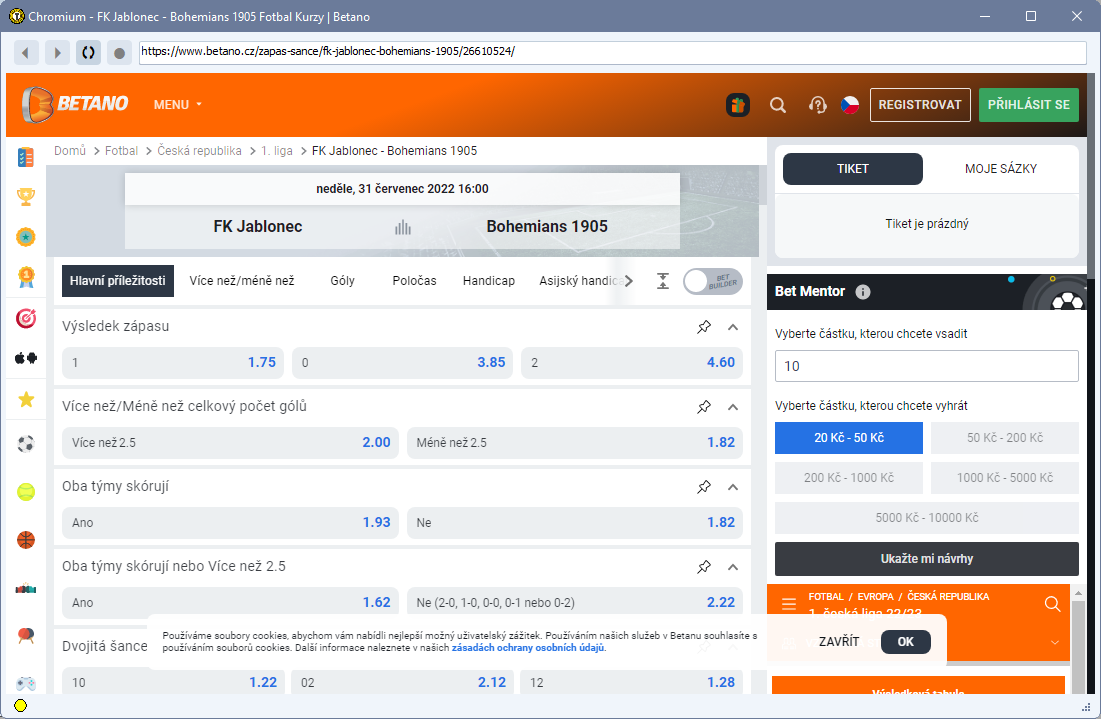
Task: Open the Apple and Android apps icon
Action: coord(26,358)
